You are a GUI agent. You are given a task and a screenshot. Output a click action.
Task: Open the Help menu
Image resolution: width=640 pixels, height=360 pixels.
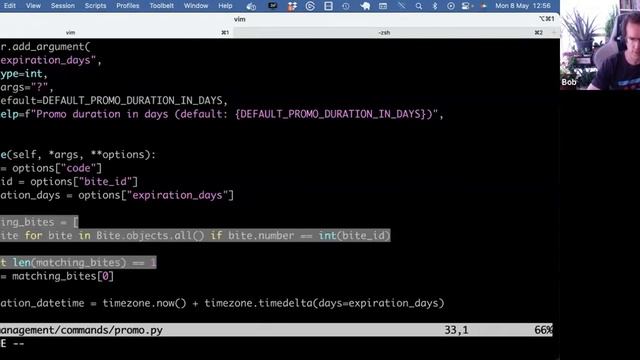tap(225, 6)
